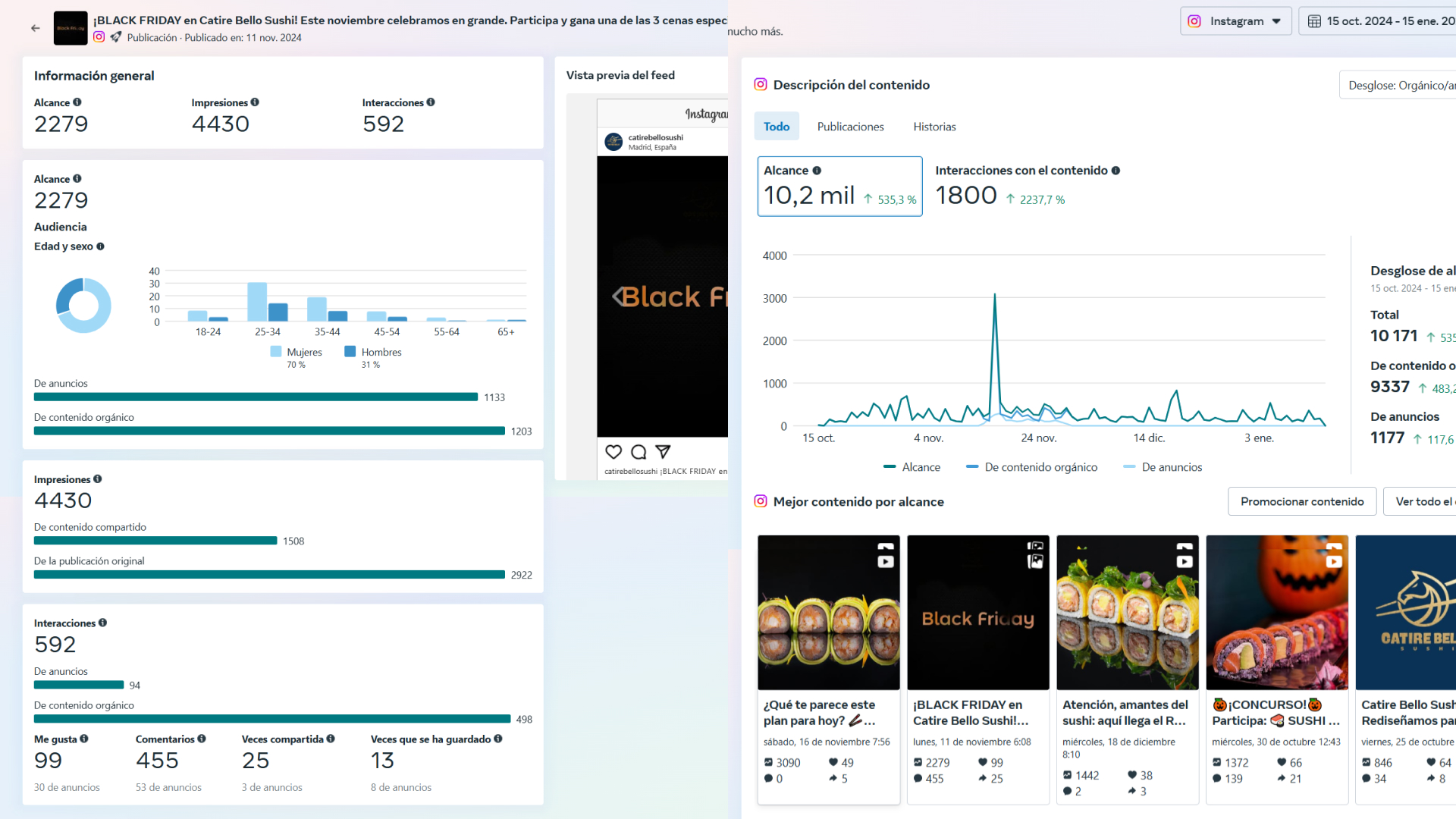Toggle the De anuncios legend series
Screen dimensions: 1456x819
1163,467
